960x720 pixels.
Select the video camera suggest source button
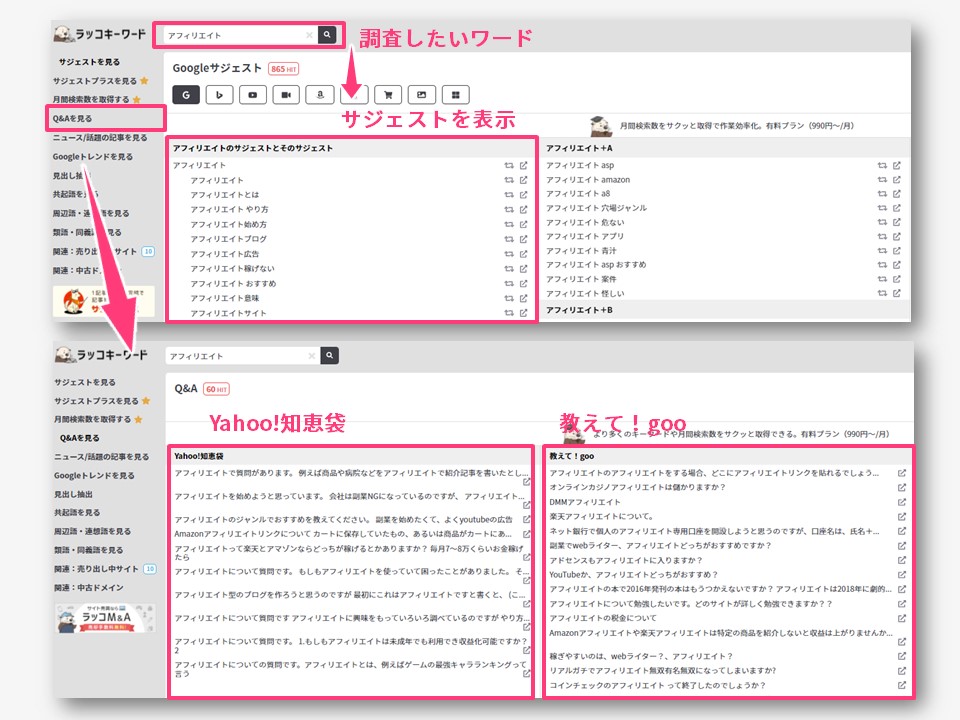pyautogui.click(x=286, y=95)
